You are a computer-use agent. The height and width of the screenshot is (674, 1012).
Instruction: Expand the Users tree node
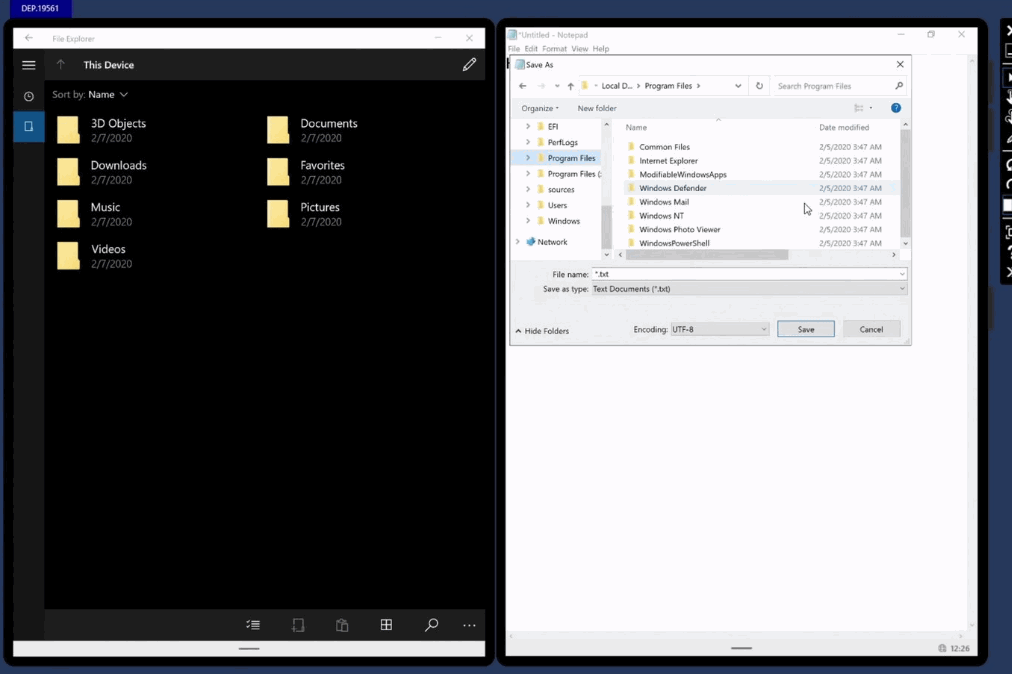528,205
